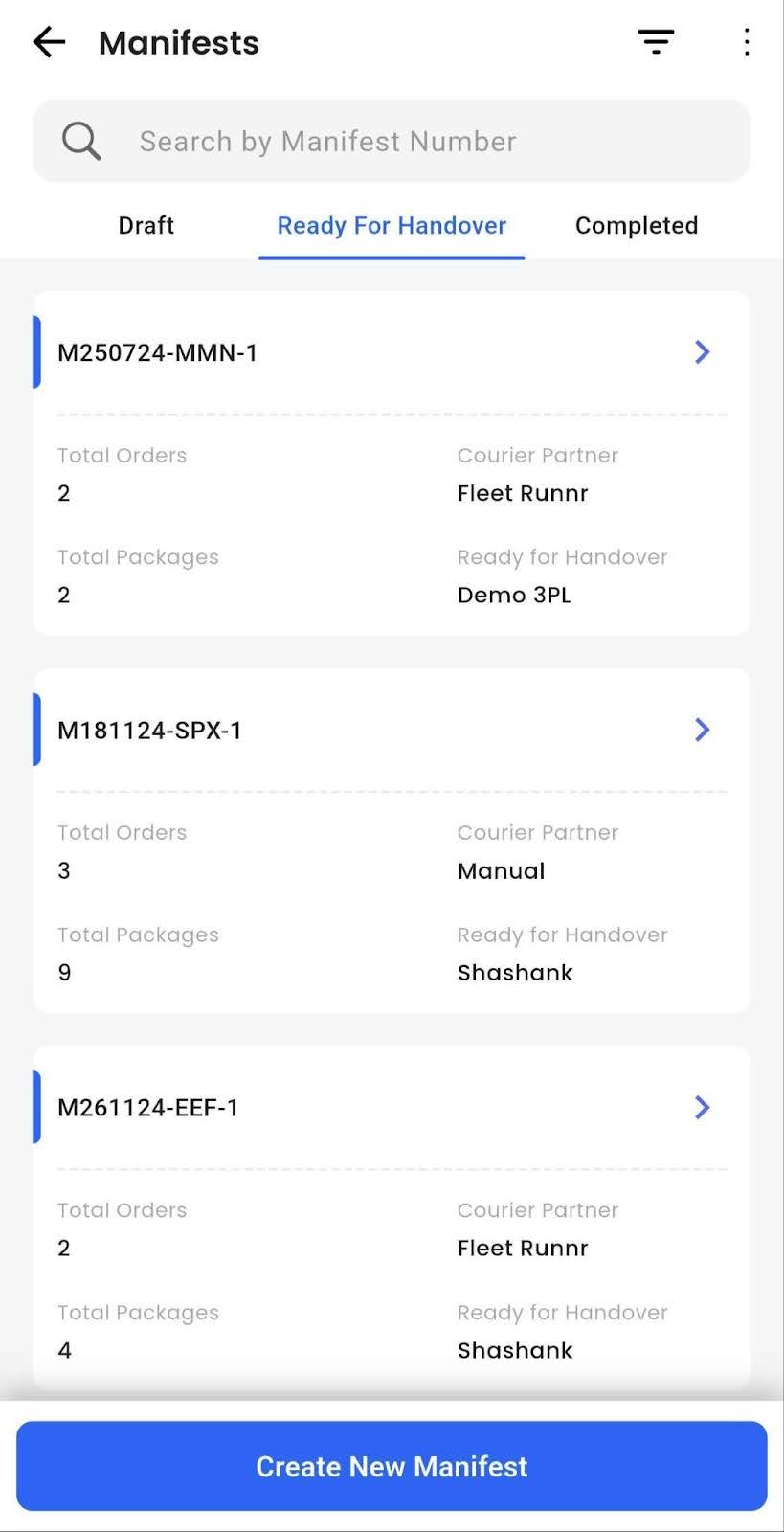Open manifest number M250724-MMN-1

click(x=158, y=353)
